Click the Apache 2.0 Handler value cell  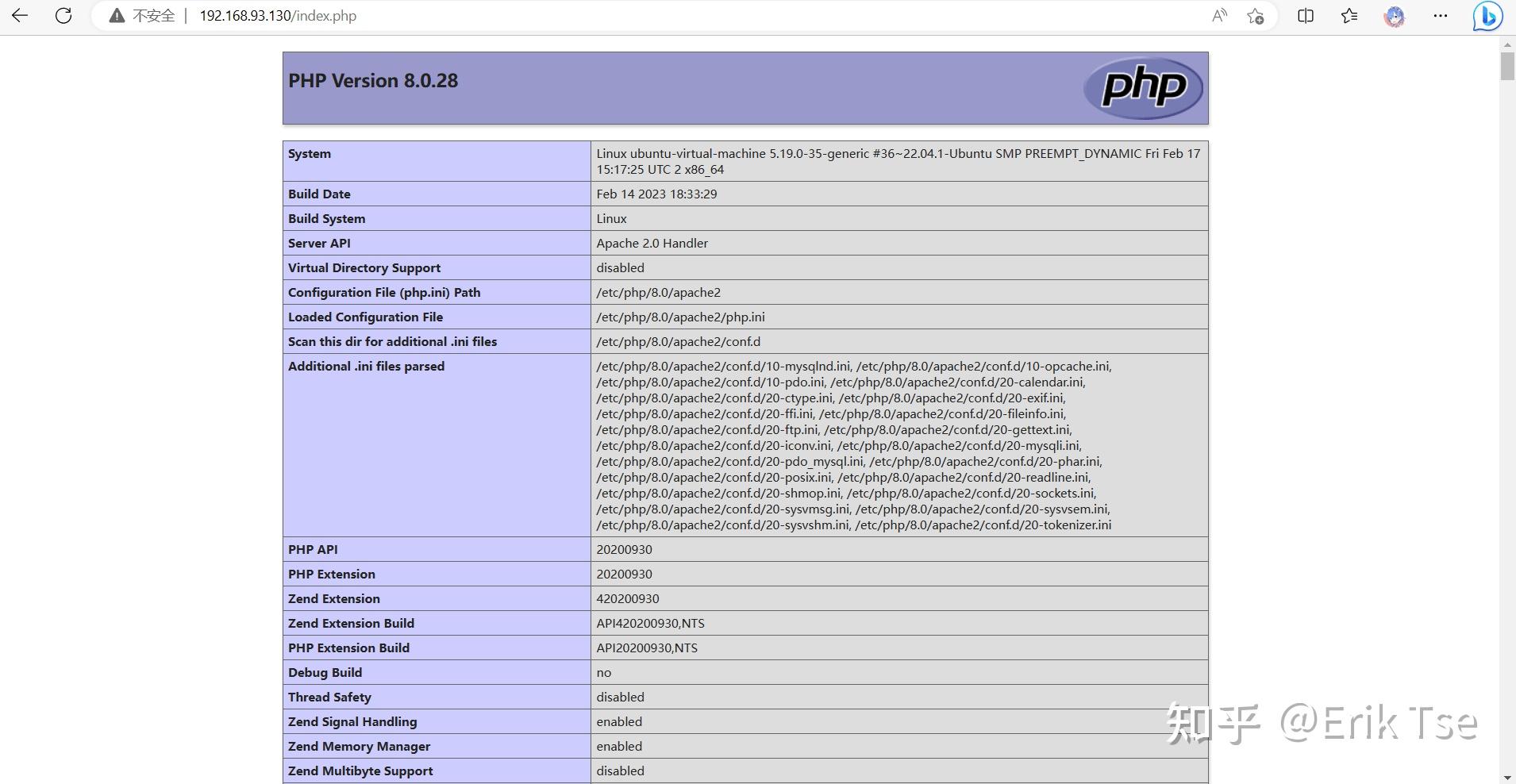click(652, 243)
